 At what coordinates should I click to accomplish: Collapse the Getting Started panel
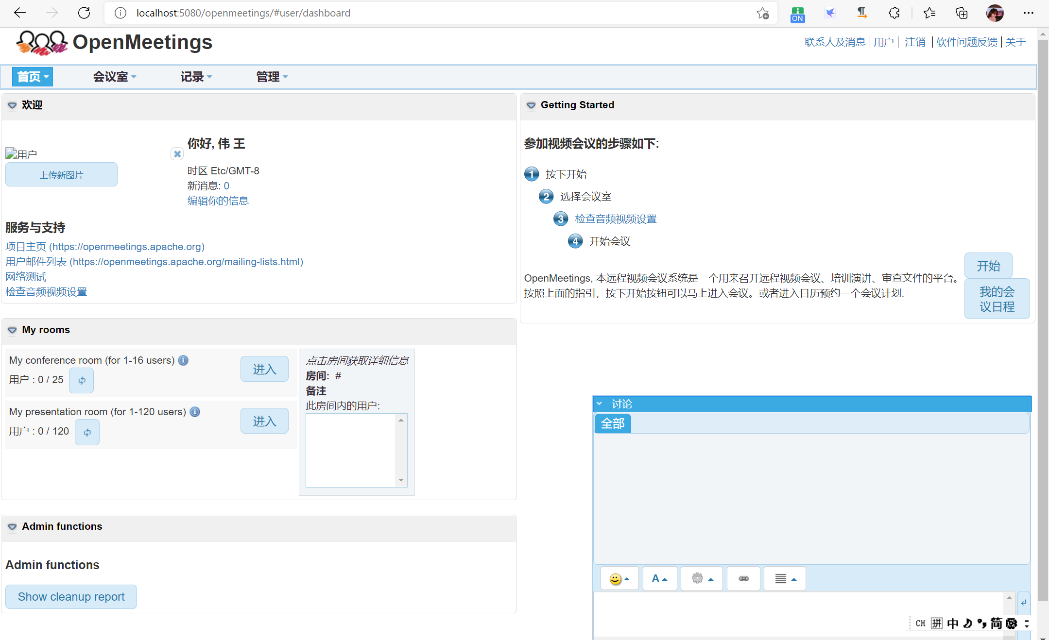click(531, 105)
